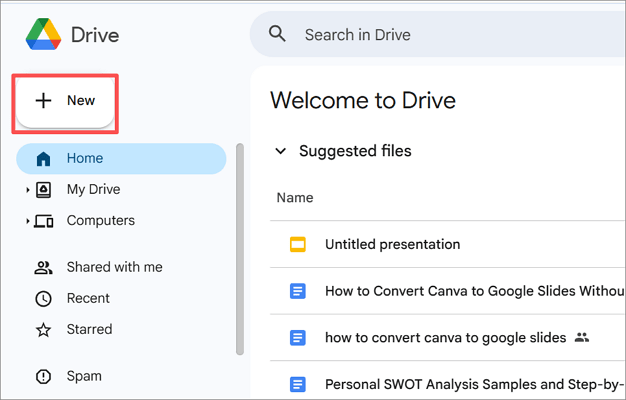
Task: Open How to Convert Canva to Google Slides doc
Action: [475, 291]
